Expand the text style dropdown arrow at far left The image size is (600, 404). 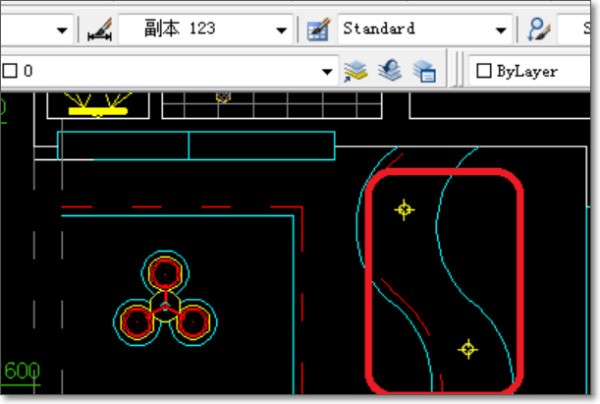coord(62,29)
